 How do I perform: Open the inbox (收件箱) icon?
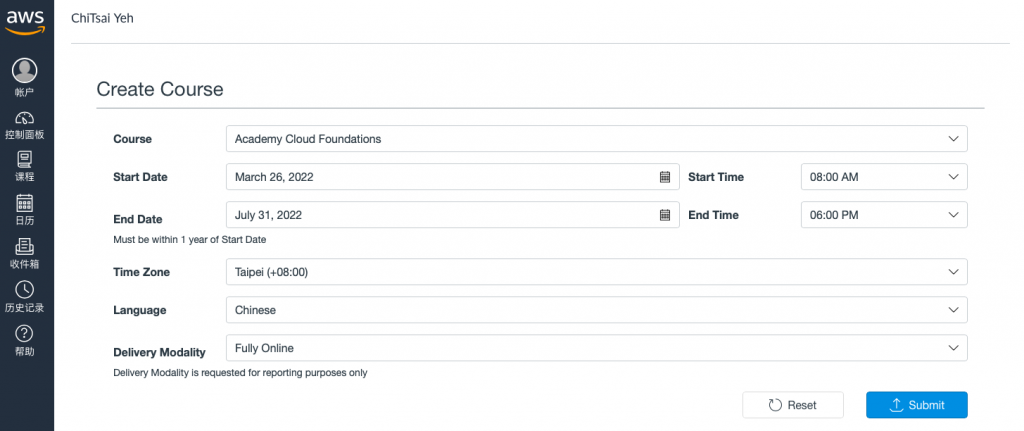25,247
